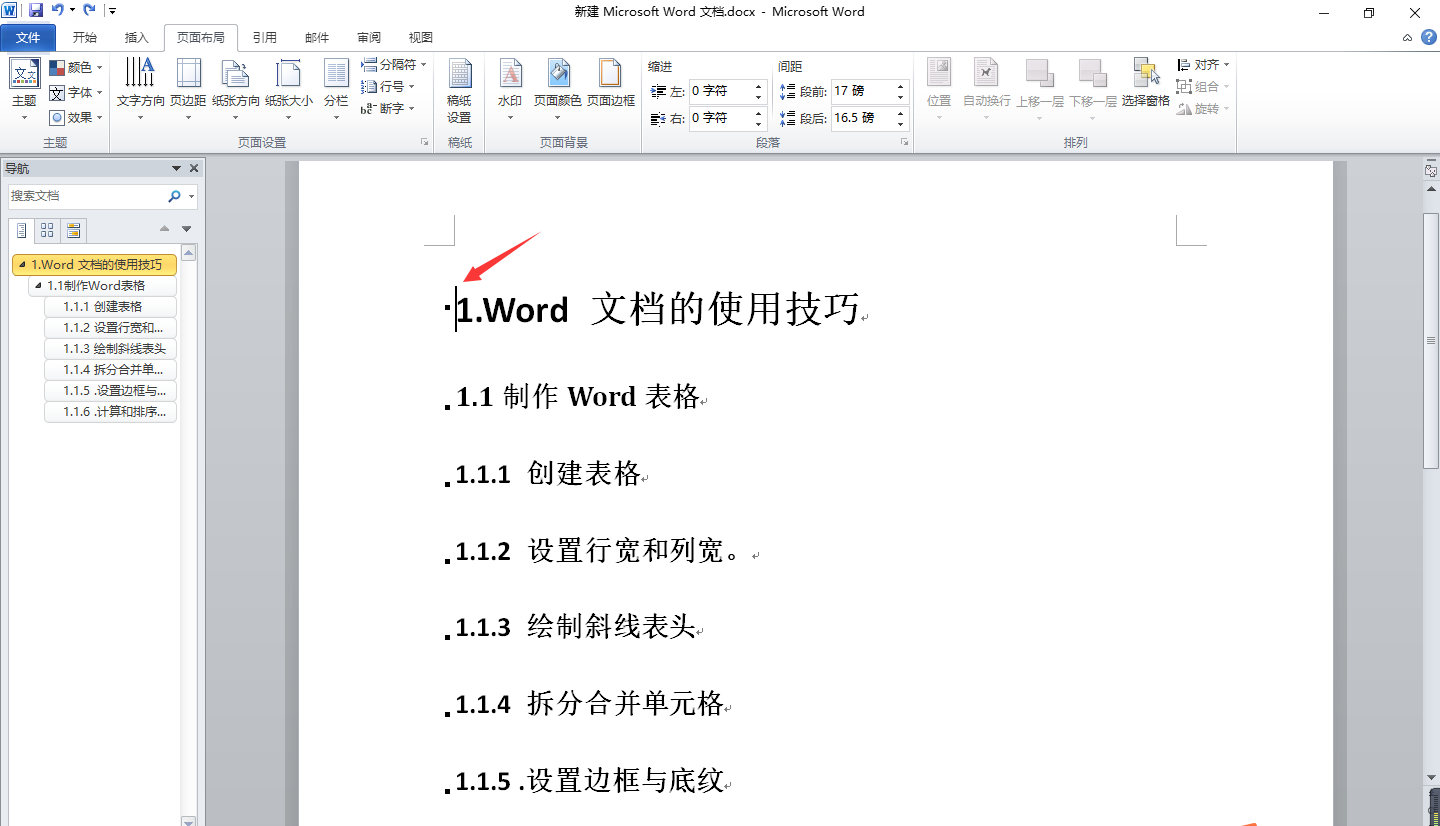Open Orientation (纸张方向) options

(236, 90)
